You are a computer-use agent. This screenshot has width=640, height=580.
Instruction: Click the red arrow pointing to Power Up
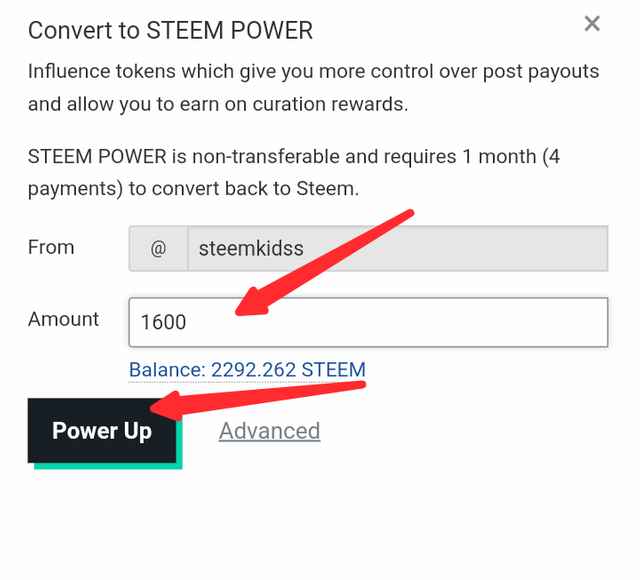pos(258,400)
